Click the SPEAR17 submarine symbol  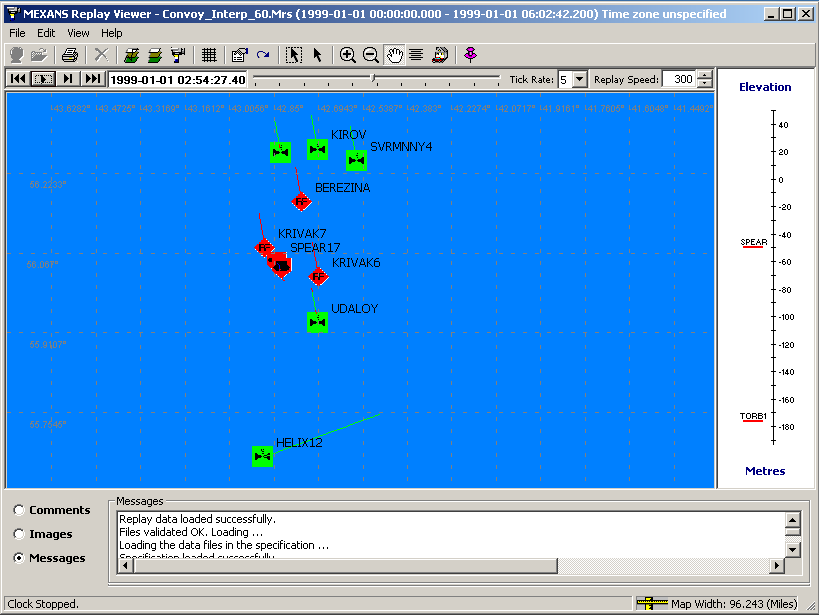280,266
